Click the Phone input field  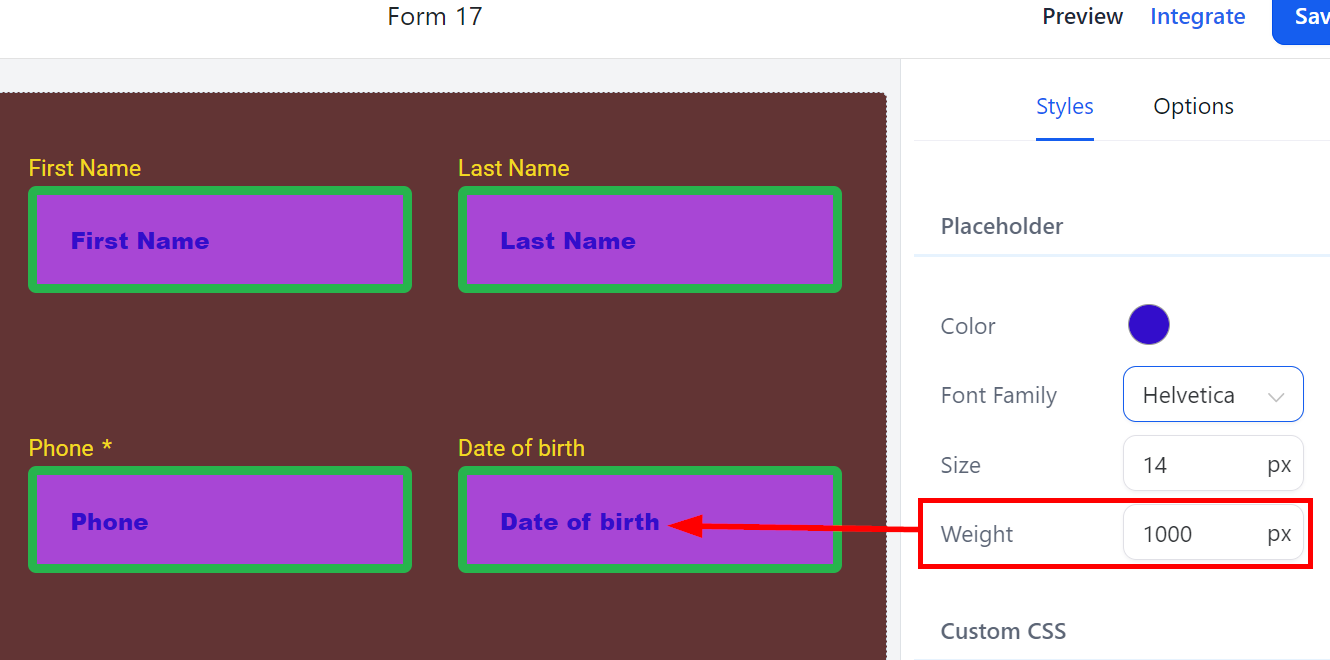[220, 520]
